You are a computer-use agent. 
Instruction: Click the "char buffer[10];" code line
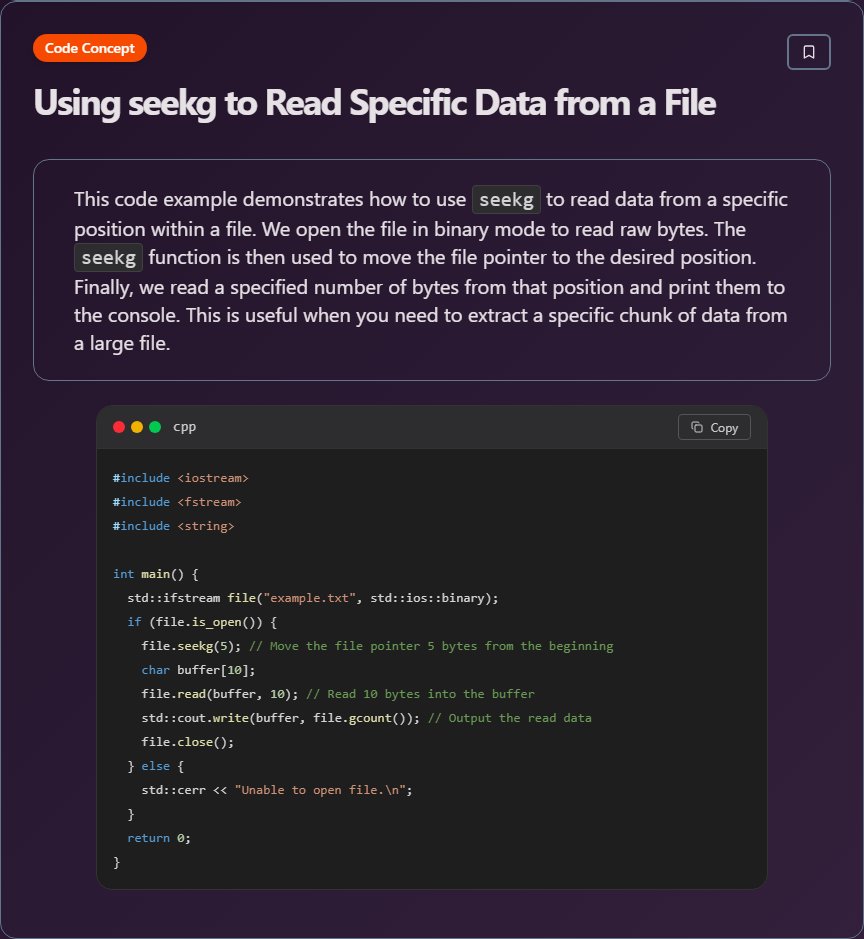point(198,670)
